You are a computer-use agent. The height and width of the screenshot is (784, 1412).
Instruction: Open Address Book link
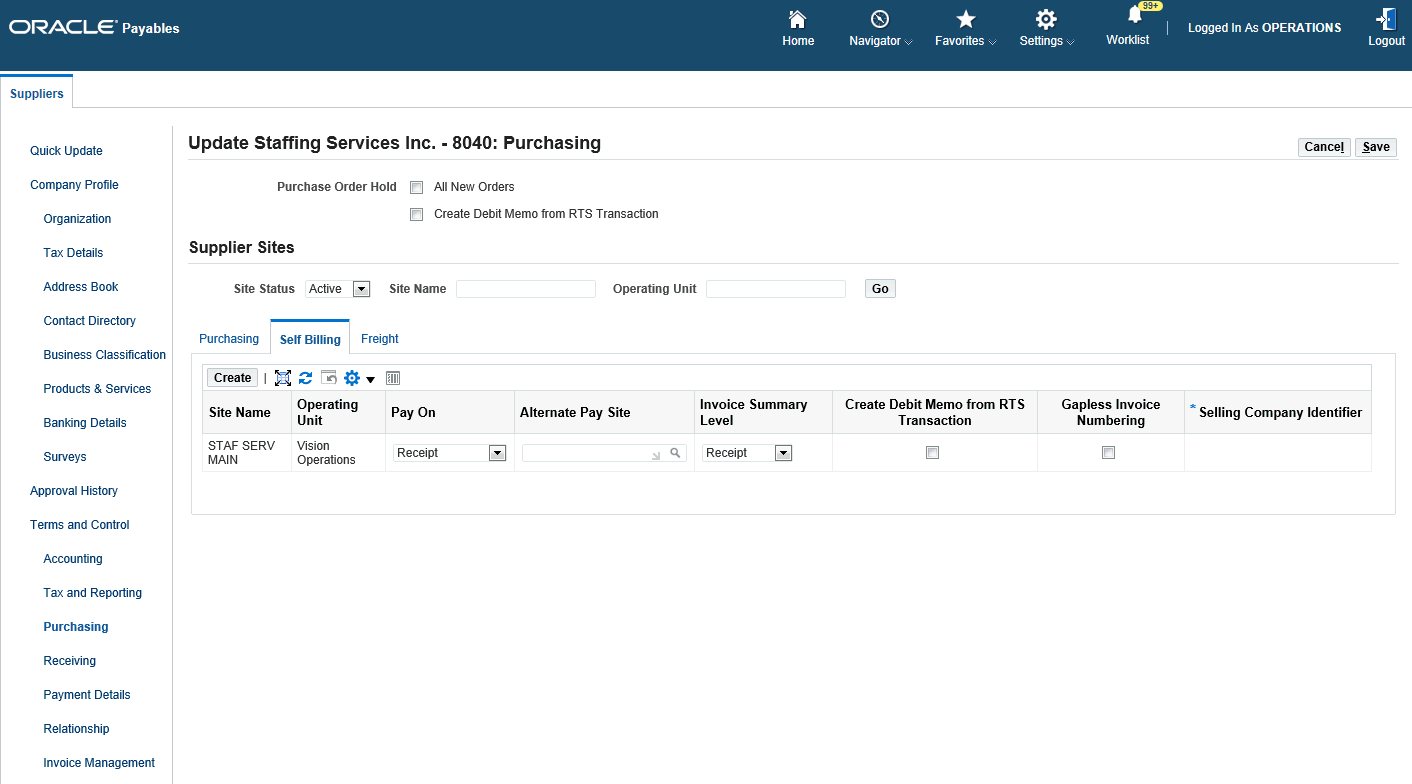click(81, 287)
